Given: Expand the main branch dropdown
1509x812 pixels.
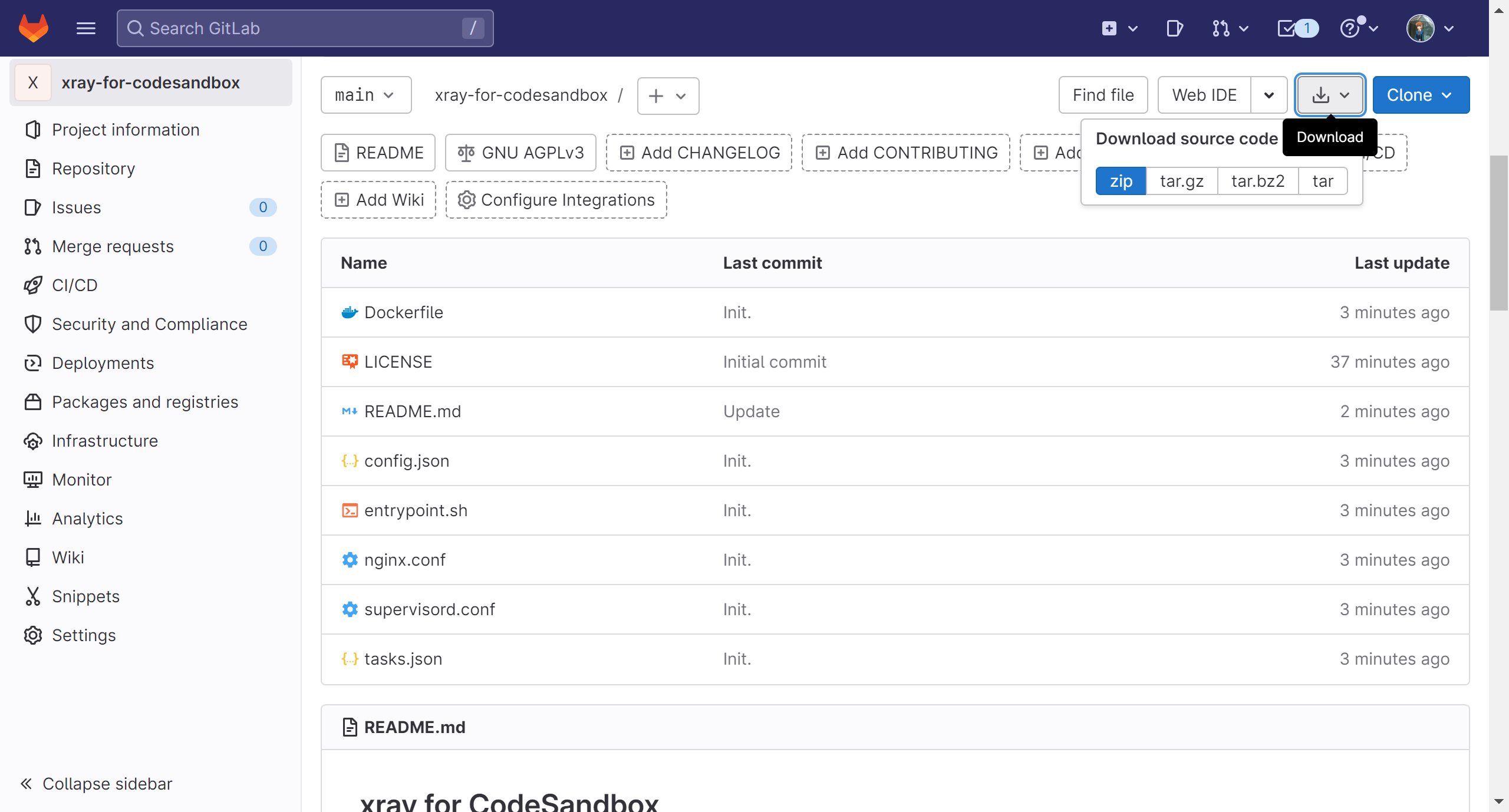Looking at the screenshot, I should pyautogui.click(x=365, y=95).
